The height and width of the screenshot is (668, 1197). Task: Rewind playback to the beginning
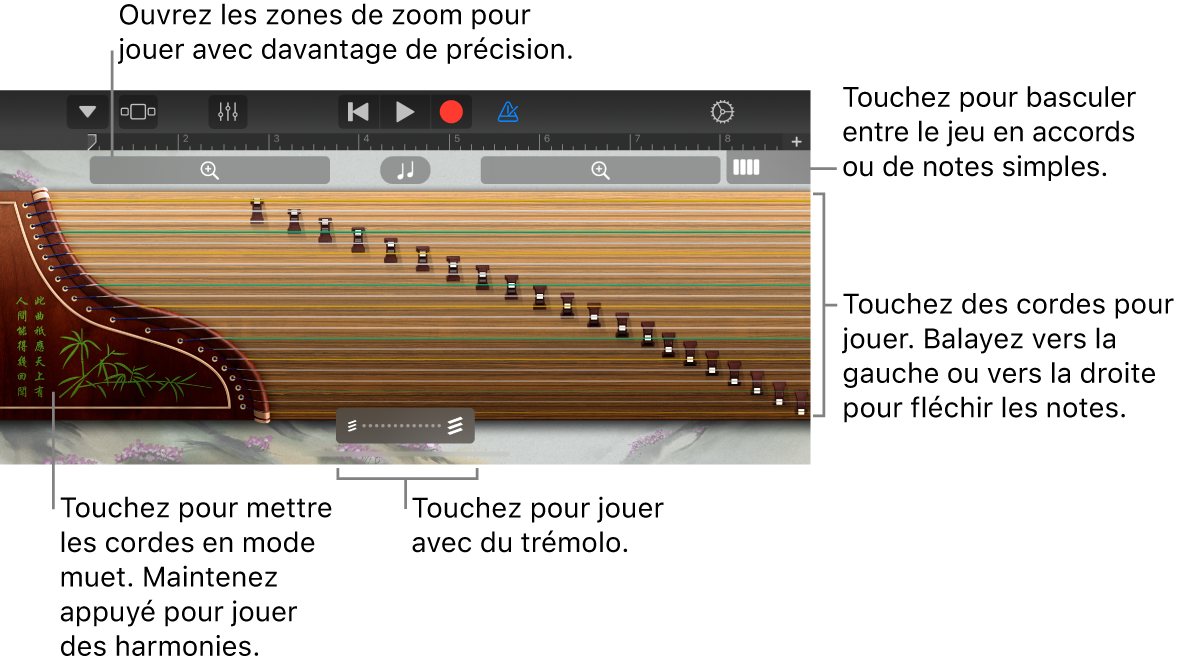point(357,112)
